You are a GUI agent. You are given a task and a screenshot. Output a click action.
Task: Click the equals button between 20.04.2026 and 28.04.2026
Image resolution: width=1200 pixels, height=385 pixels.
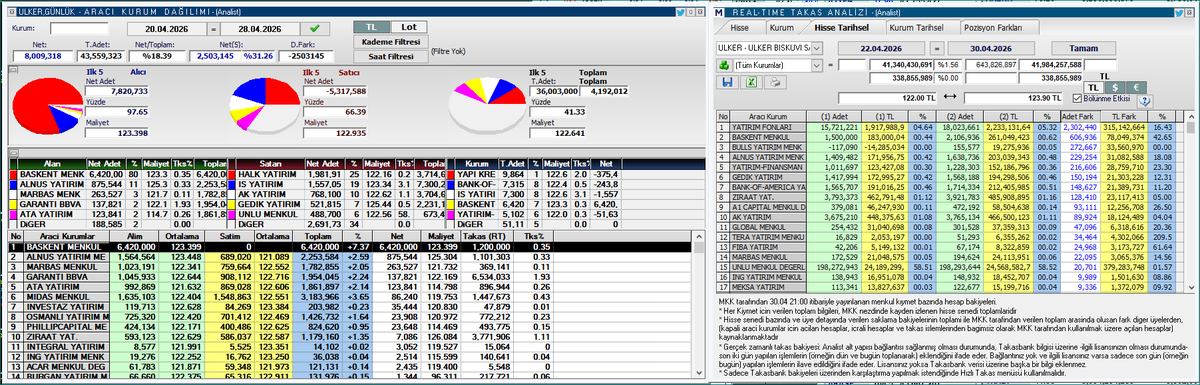coord(213,29)
